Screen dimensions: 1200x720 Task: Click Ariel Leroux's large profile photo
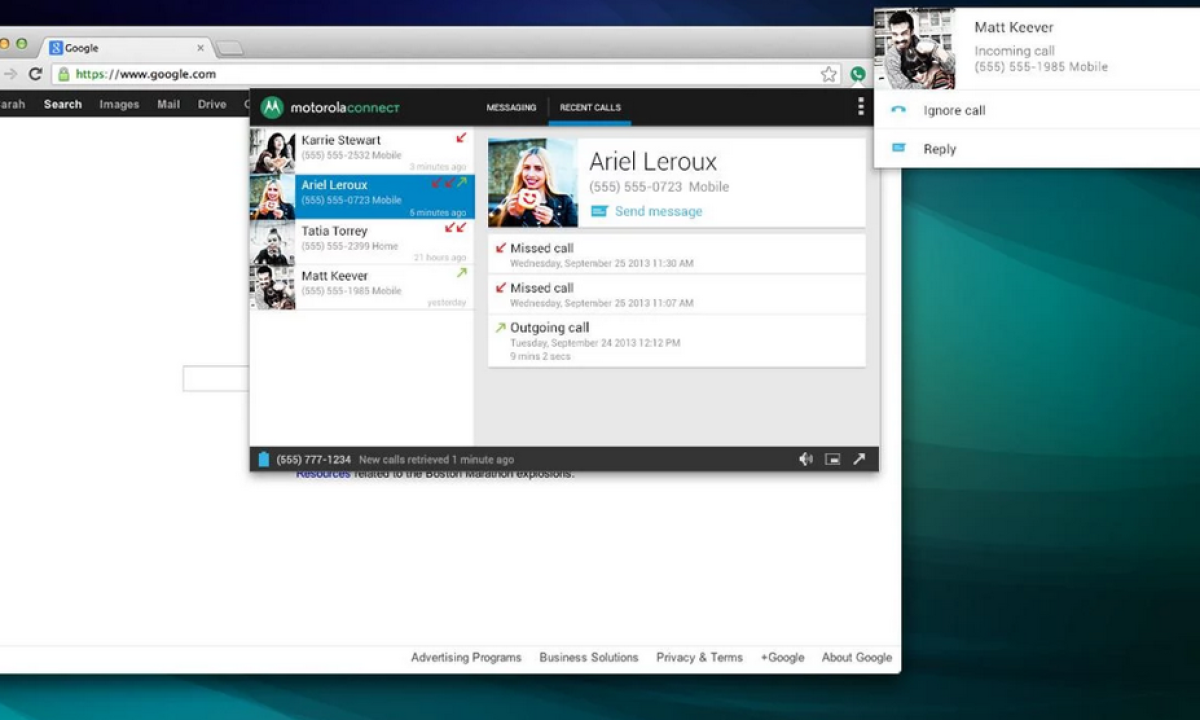pyautogui.click(x=532, y=183)
